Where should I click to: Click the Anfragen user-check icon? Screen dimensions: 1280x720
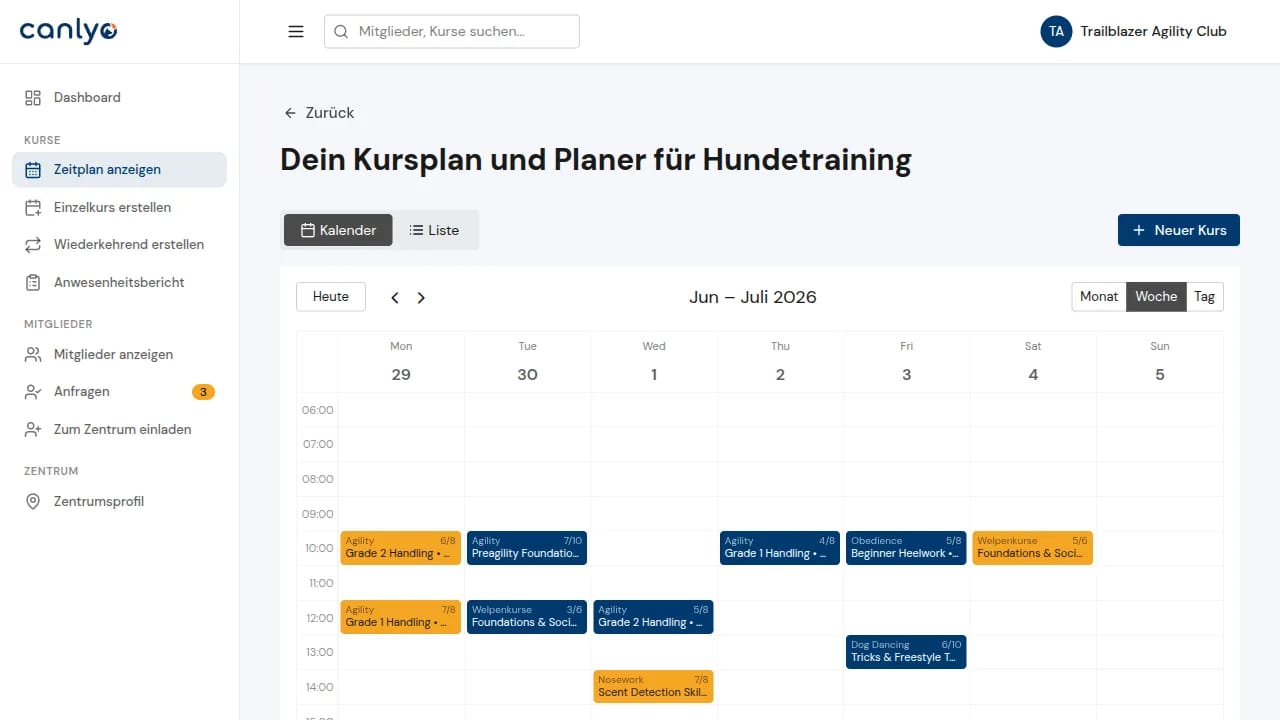pyautogui.click(x=33, y=392)
